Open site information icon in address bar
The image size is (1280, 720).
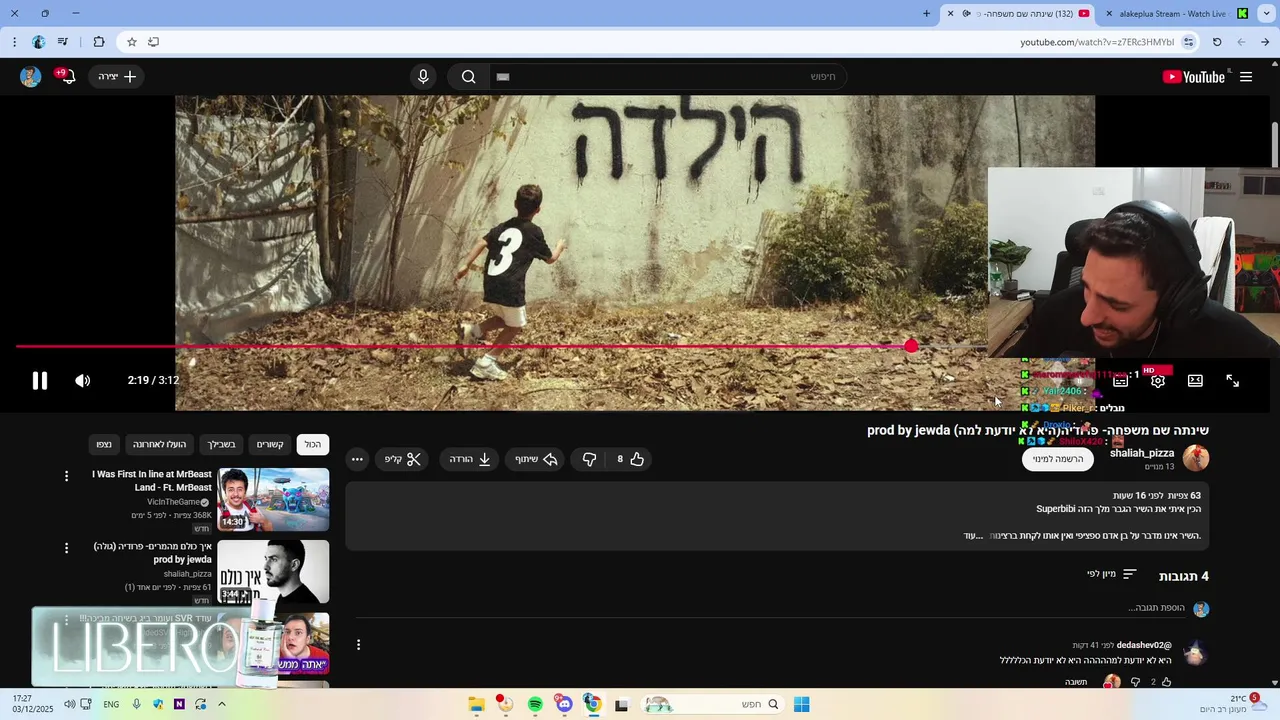[1188, 42]
